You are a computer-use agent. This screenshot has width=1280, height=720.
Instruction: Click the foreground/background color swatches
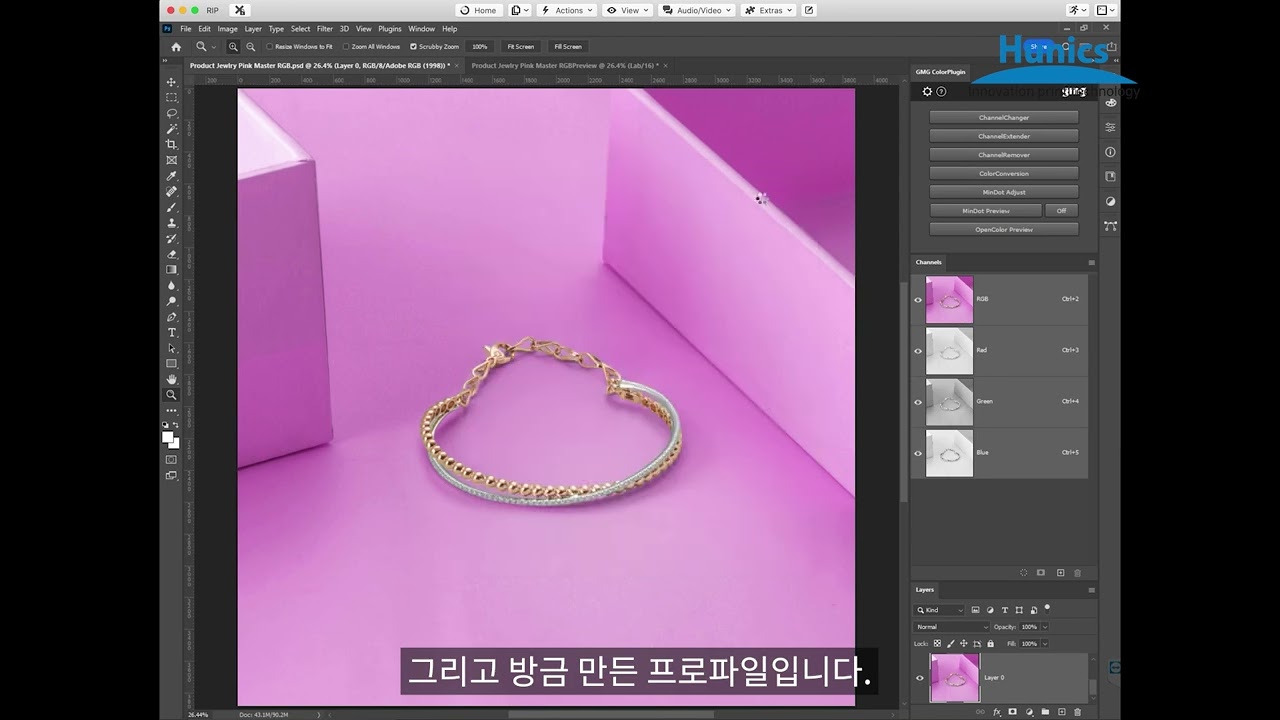tap(171, 439)
